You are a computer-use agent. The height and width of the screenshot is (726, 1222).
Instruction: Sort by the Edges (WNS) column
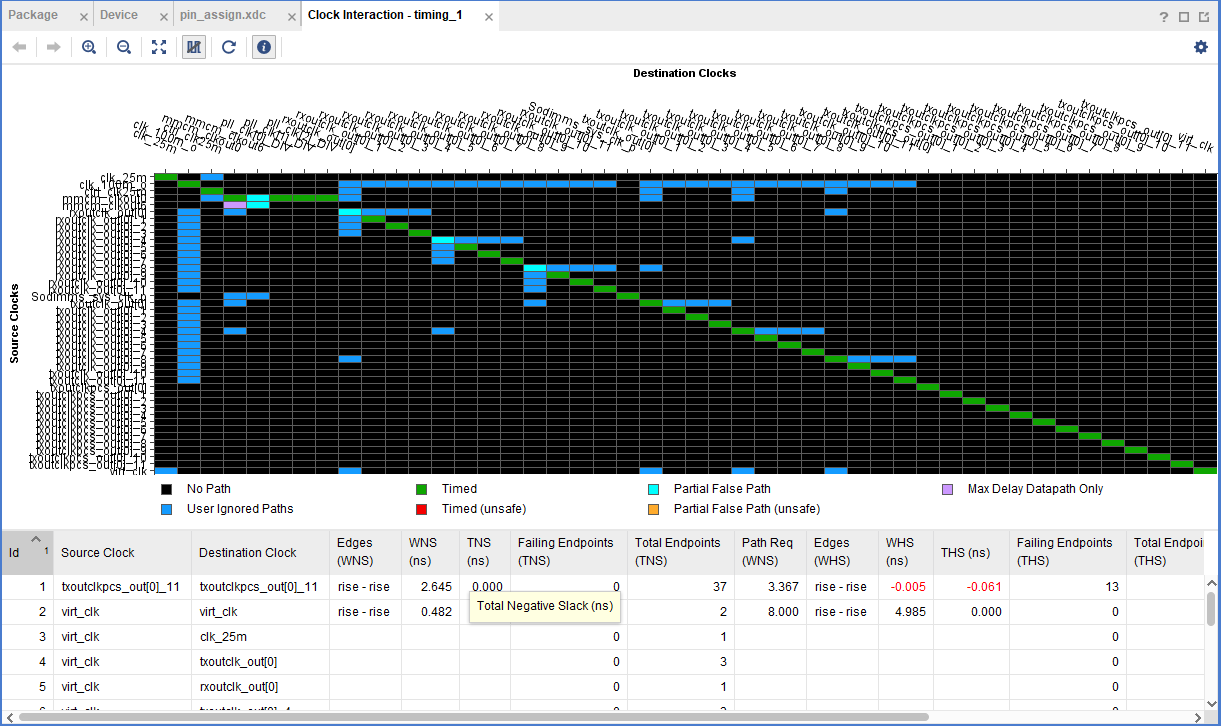coord(365,552)
